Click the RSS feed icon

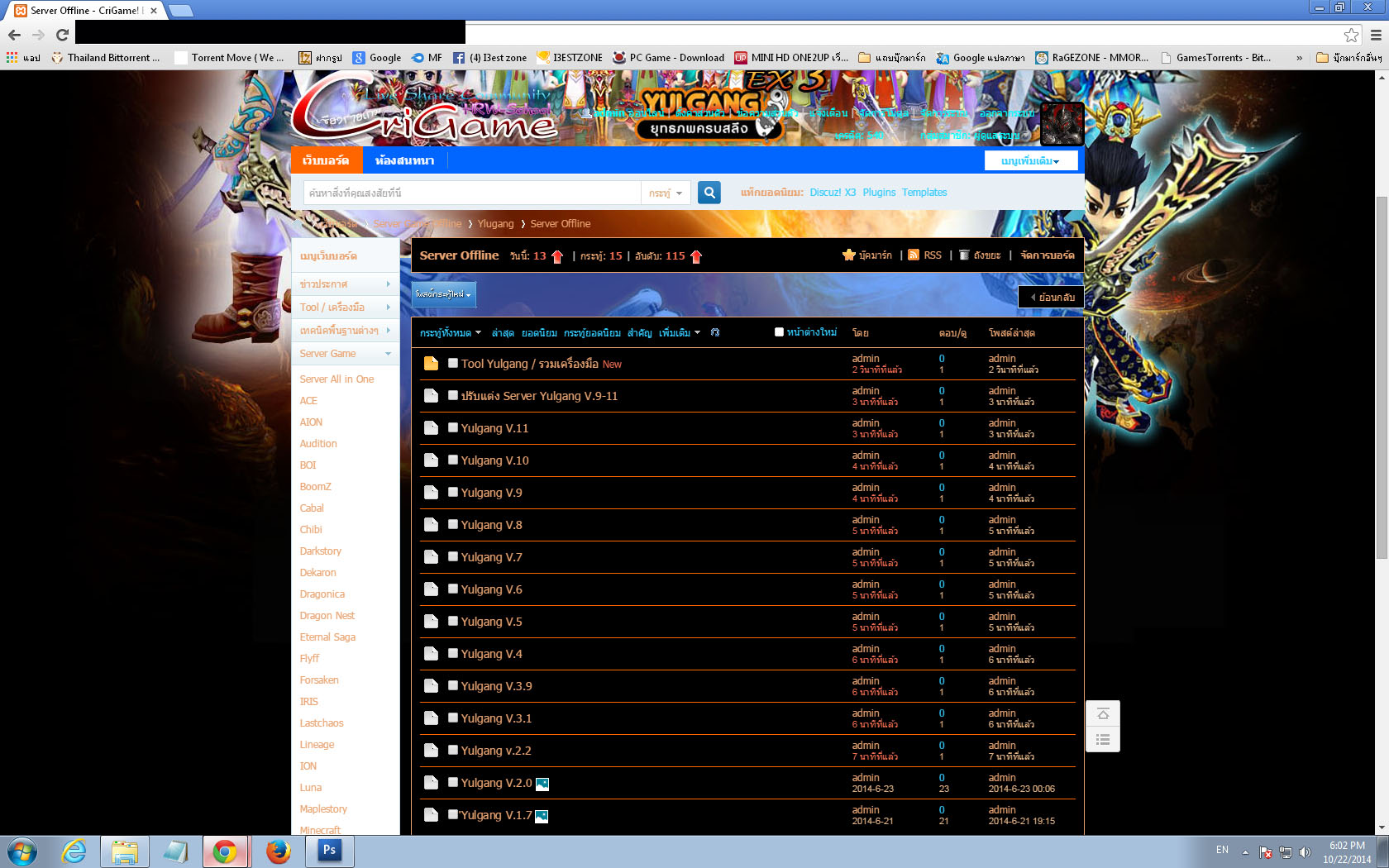[914, 255]
